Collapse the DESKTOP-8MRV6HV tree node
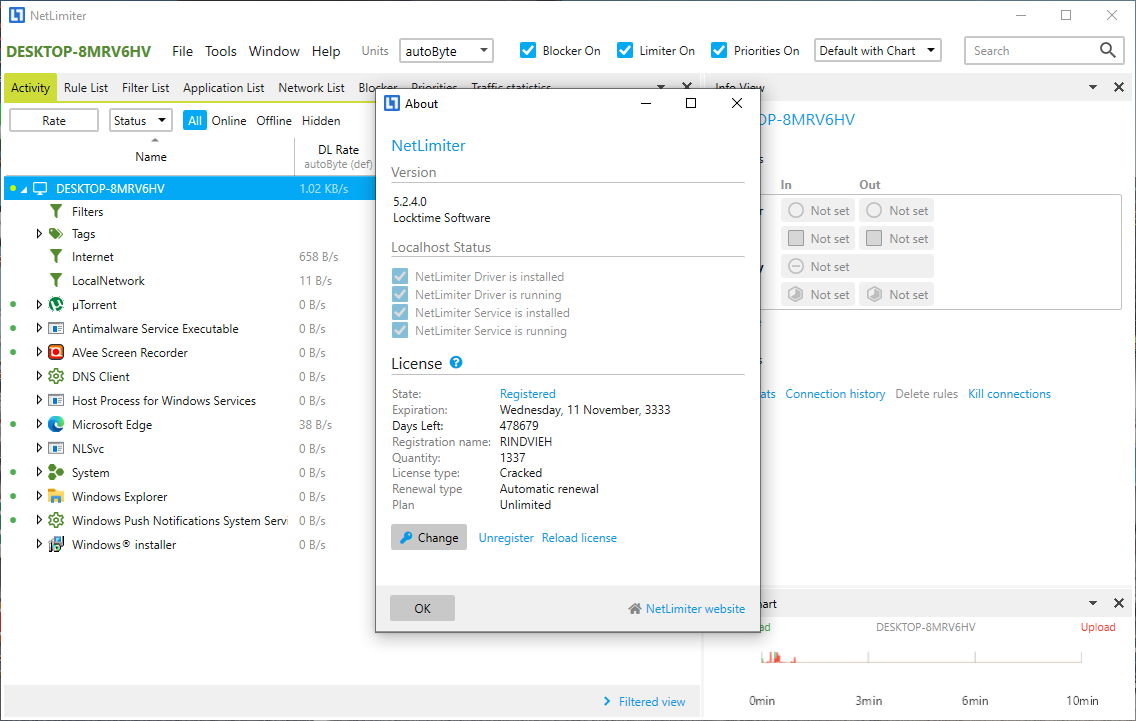1136x721 pixels. click(24, 189)
